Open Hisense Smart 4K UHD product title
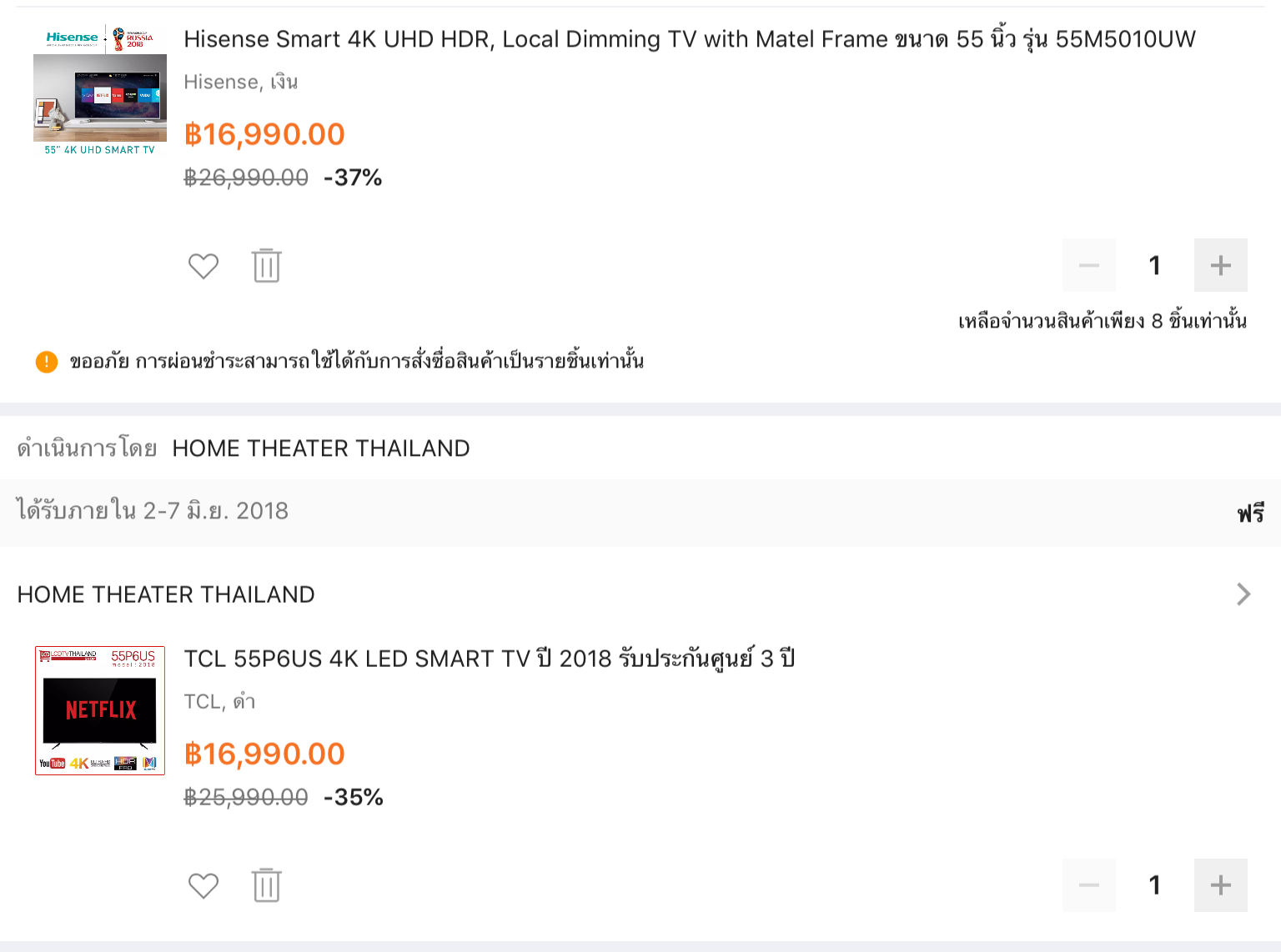The image size is (1281, 952). [689, 39]
